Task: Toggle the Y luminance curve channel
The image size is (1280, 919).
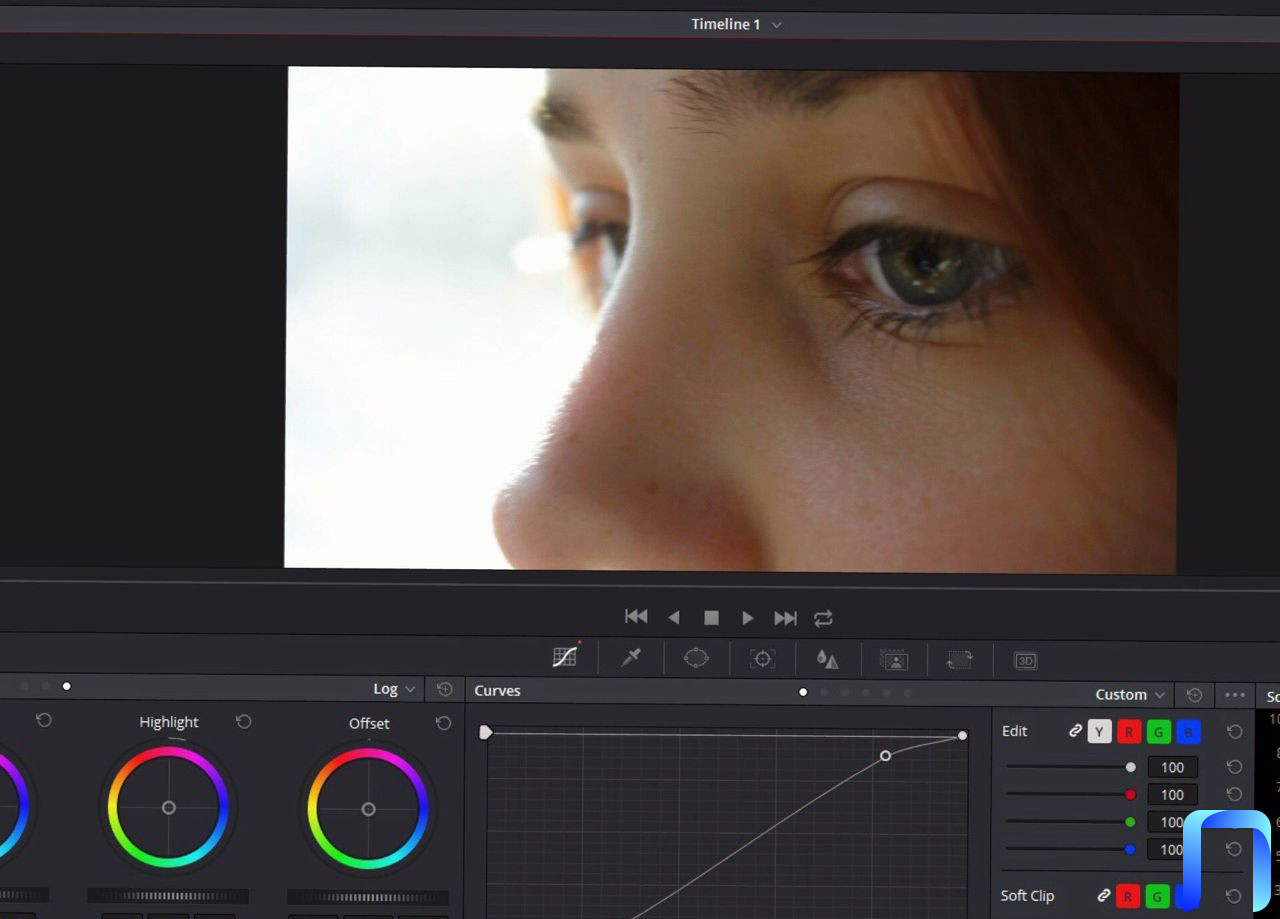Action: tap(1100, 732)
